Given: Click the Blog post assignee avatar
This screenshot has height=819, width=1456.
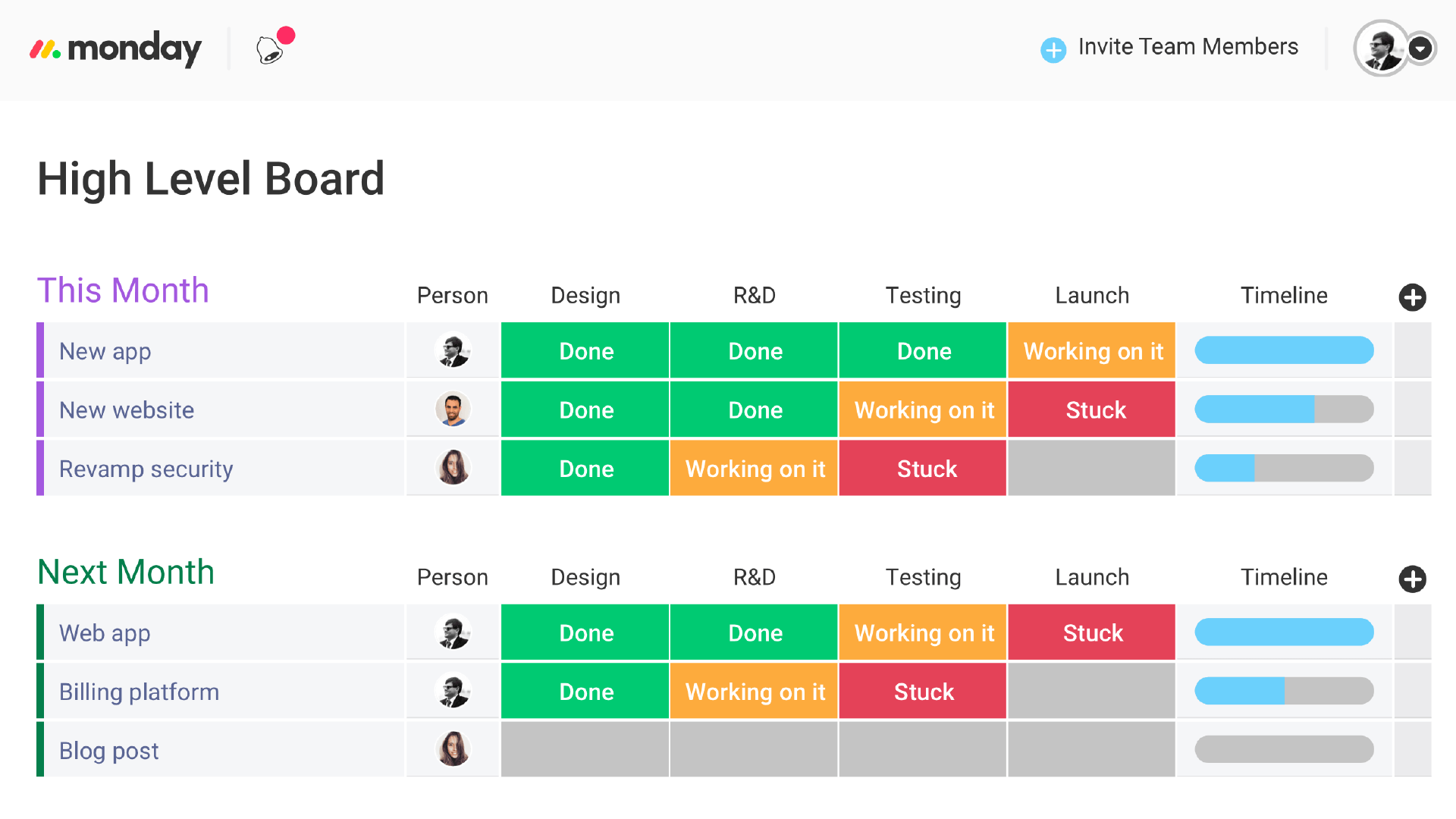Looking at the screenshot, I should [453, 749].
